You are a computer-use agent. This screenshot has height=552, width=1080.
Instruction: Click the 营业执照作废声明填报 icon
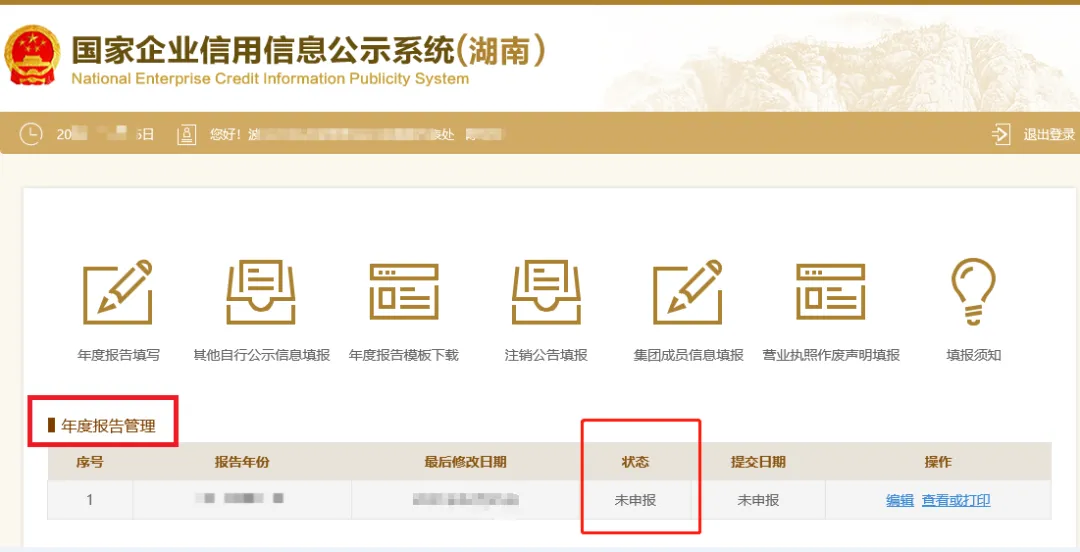point(831,292)
